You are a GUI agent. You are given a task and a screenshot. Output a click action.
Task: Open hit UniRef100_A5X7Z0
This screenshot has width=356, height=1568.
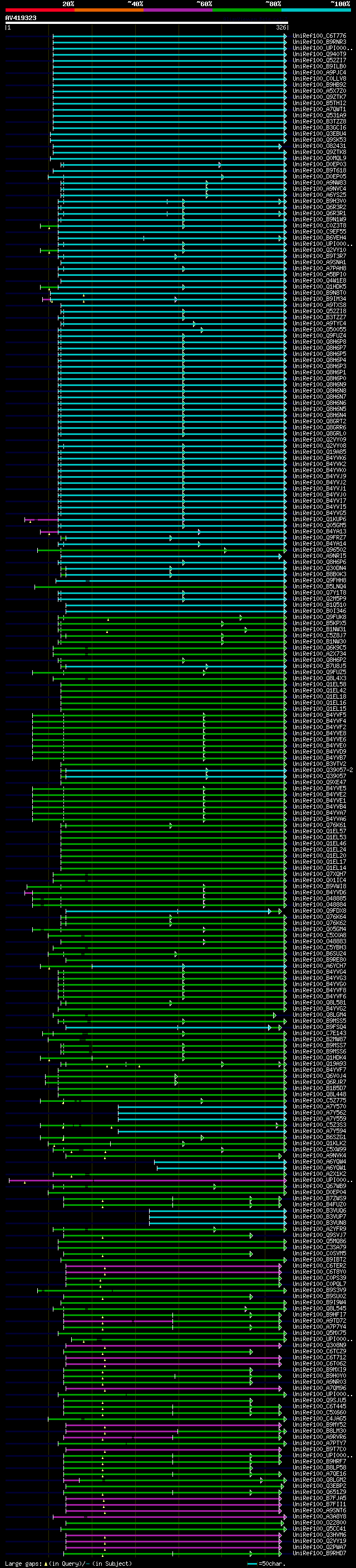click(319, 91)
